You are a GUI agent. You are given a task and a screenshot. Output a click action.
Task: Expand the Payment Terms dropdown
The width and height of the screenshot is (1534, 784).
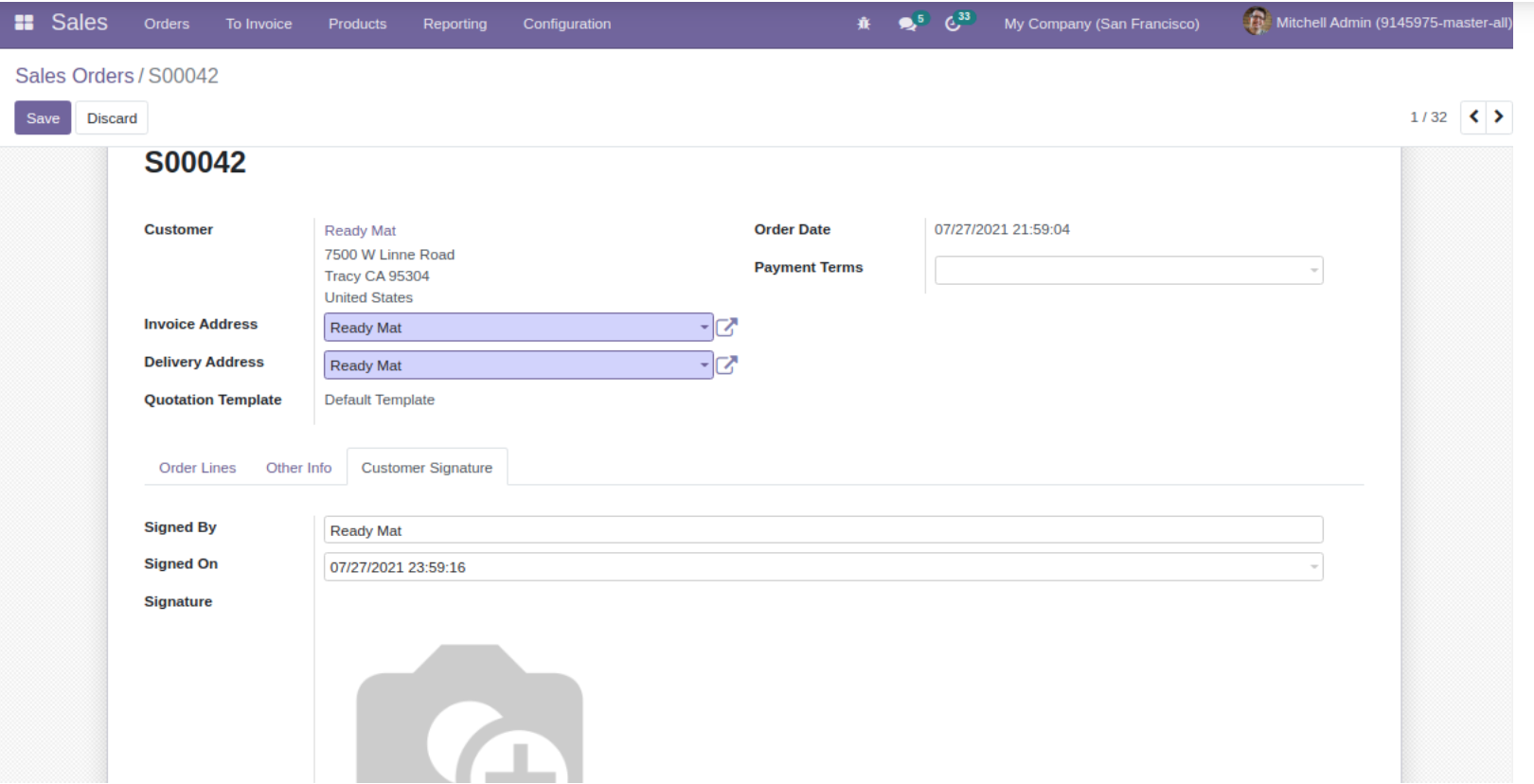[1313, 271]
